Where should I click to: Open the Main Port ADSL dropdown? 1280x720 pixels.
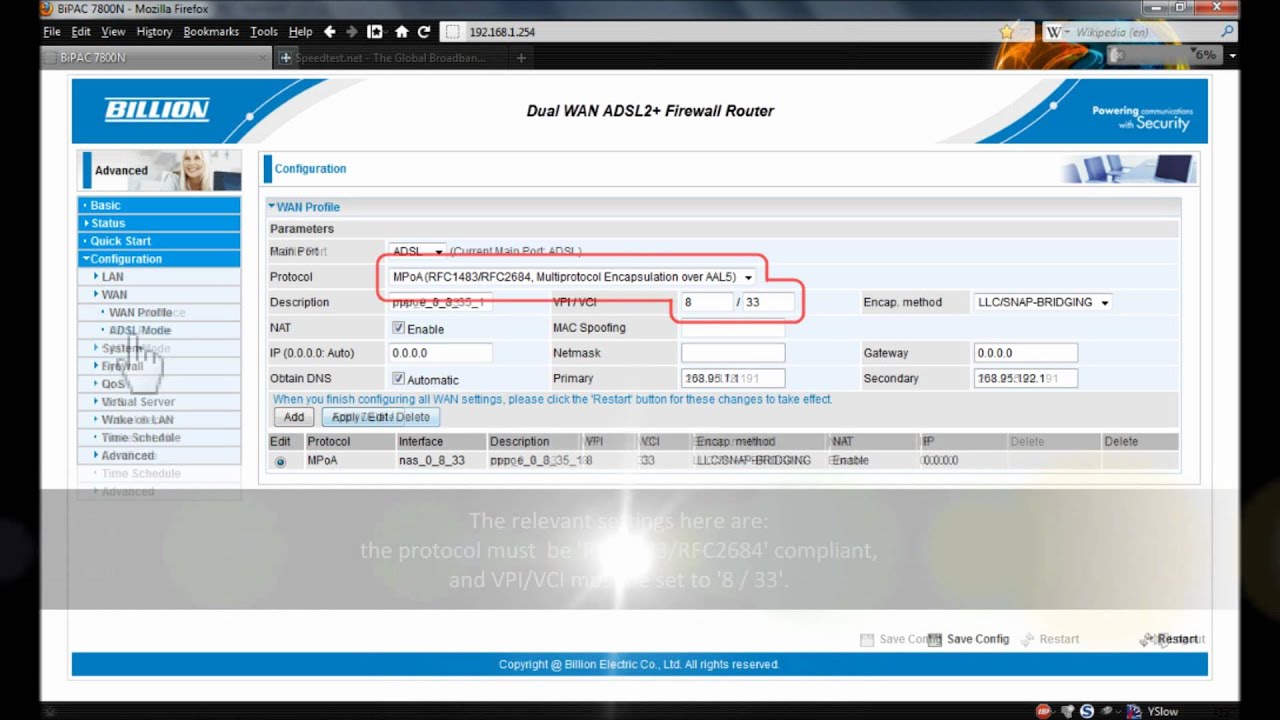pos(418,251)
